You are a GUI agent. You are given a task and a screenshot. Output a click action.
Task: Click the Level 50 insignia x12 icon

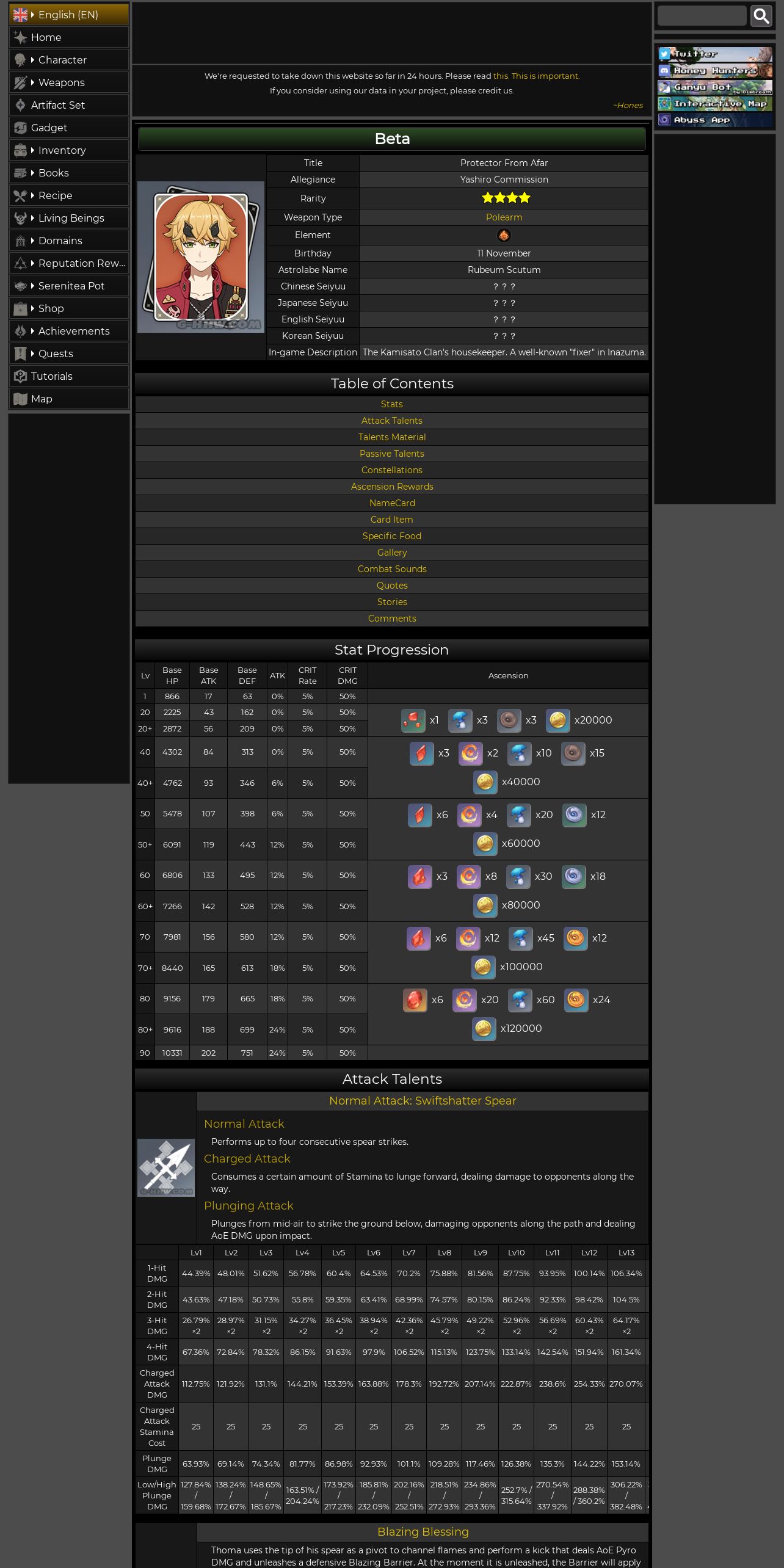(575, 815)
